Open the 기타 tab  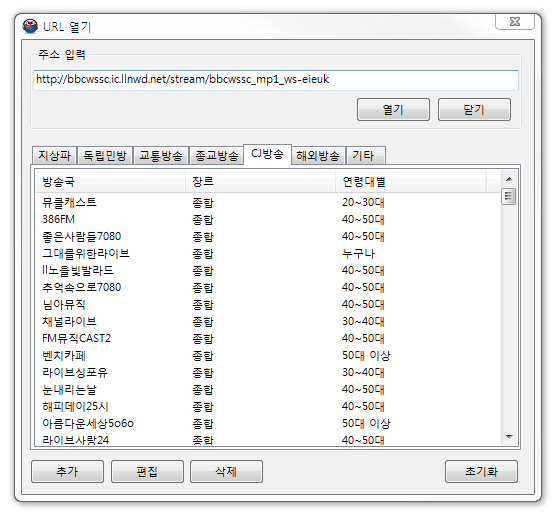pyautogui.click(x=365, y=156)
